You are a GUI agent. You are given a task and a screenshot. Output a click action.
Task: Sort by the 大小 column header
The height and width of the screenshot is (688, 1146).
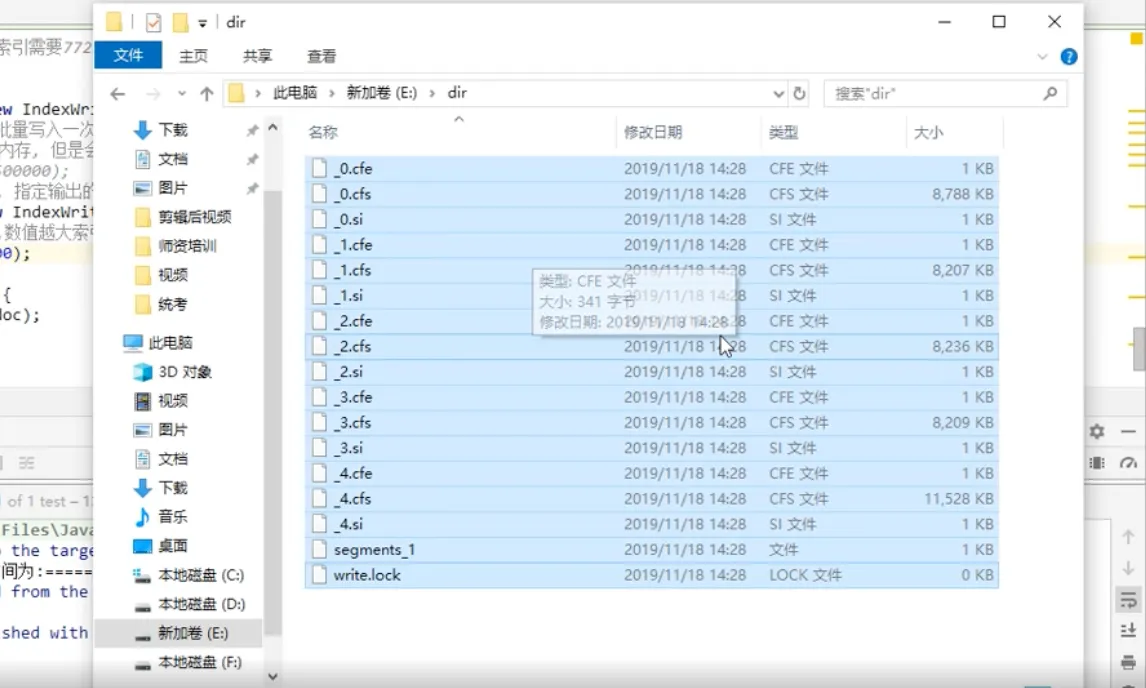pyautogui.click(x=928, y=132)
